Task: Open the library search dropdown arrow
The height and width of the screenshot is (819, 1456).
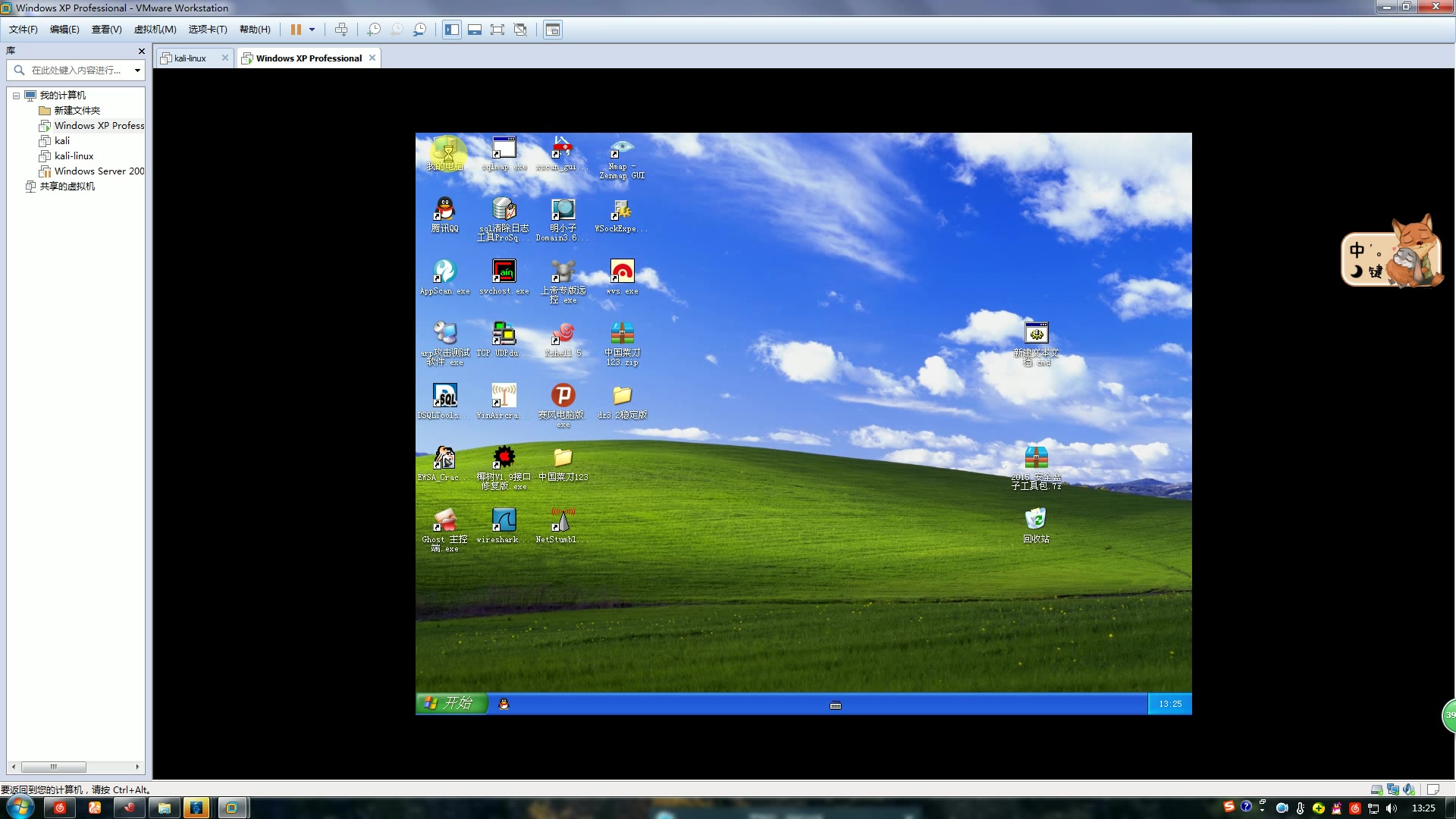Action: [x=137, y=70]
